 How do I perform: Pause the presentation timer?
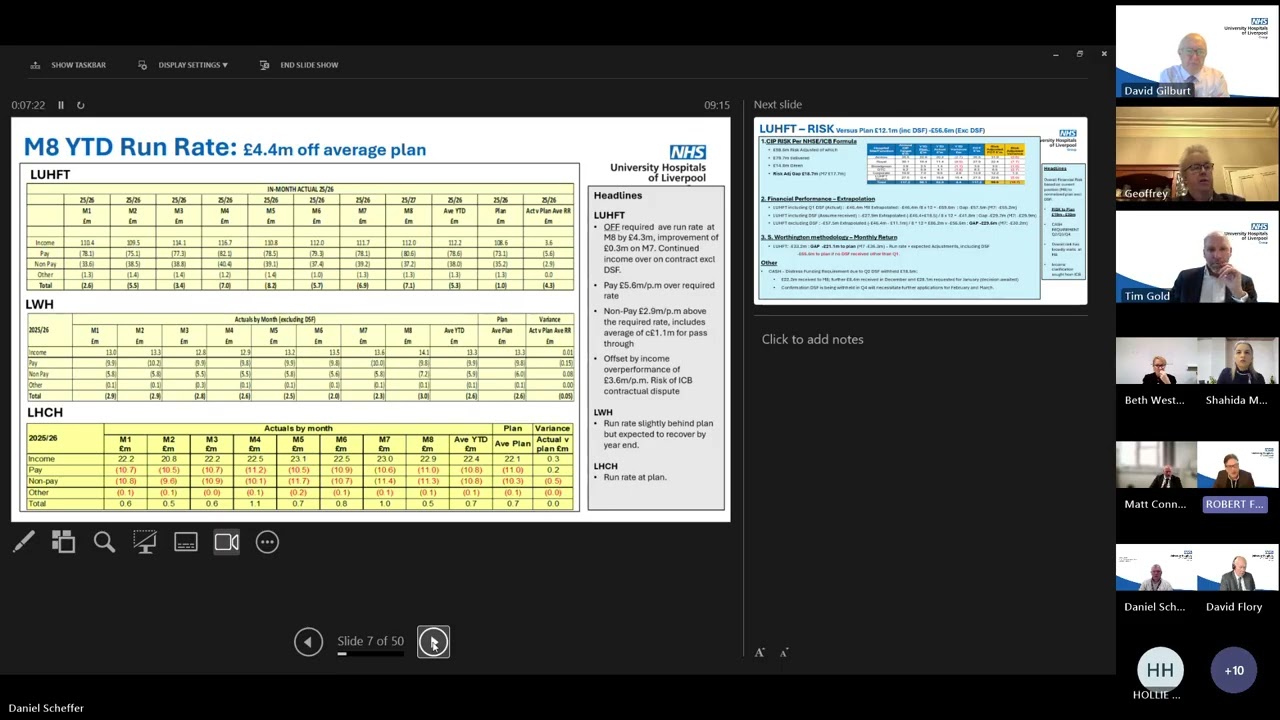pyautogui.click(x=60, y=105)
